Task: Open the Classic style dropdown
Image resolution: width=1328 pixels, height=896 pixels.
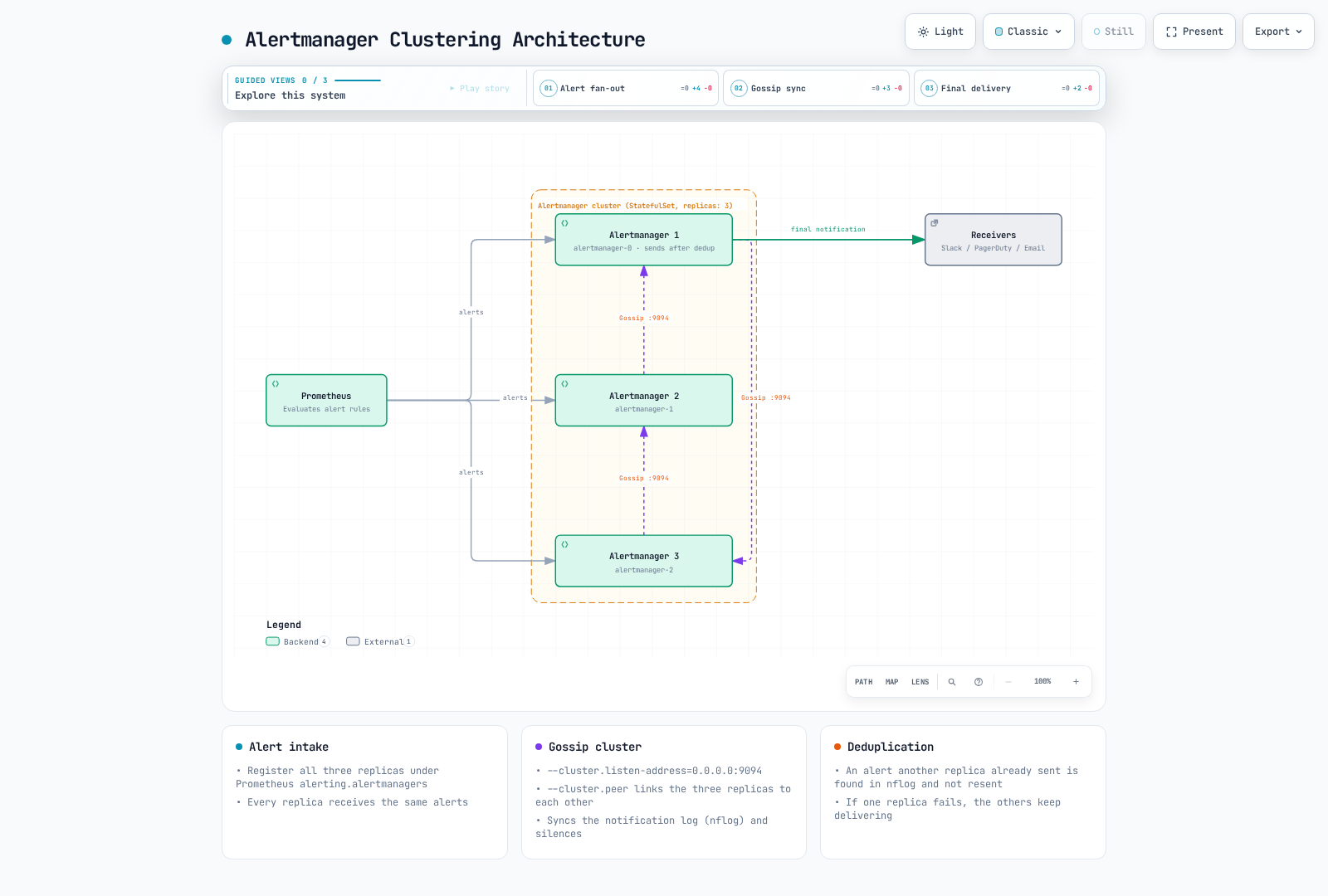Action: click(x=1028, y=32)
